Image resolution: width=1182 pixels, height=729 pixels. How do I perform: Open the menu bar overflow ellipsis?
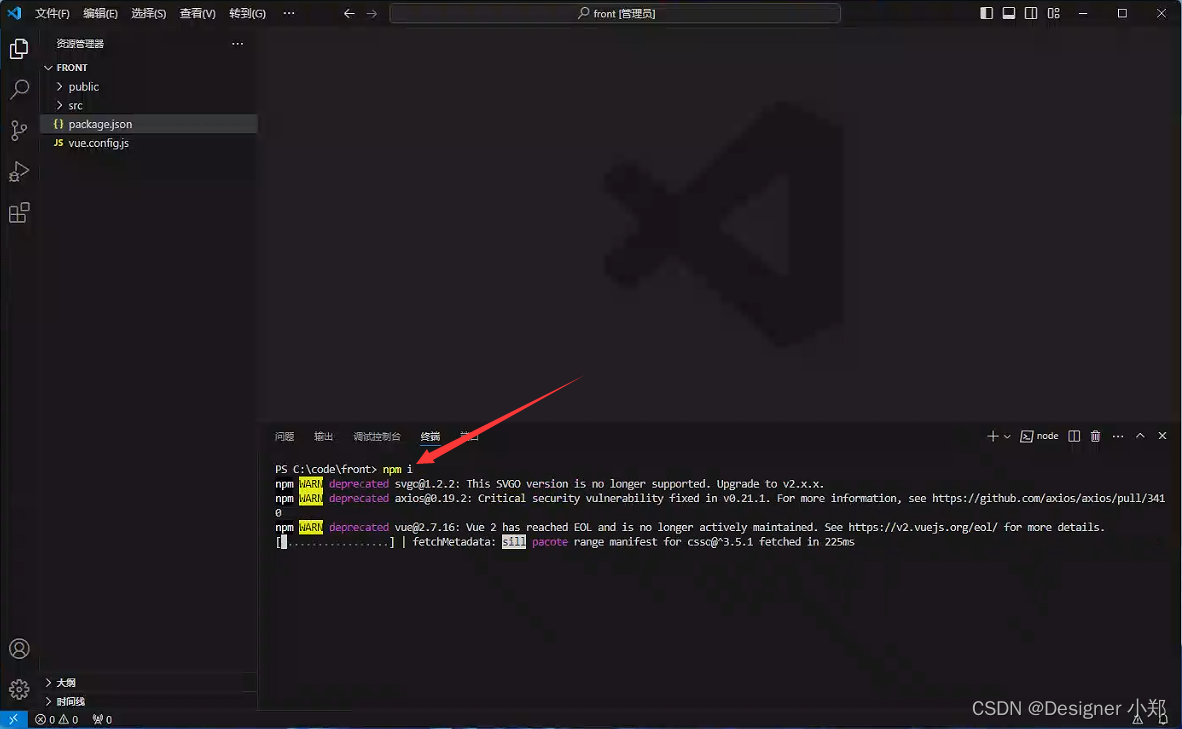point(289,14)
